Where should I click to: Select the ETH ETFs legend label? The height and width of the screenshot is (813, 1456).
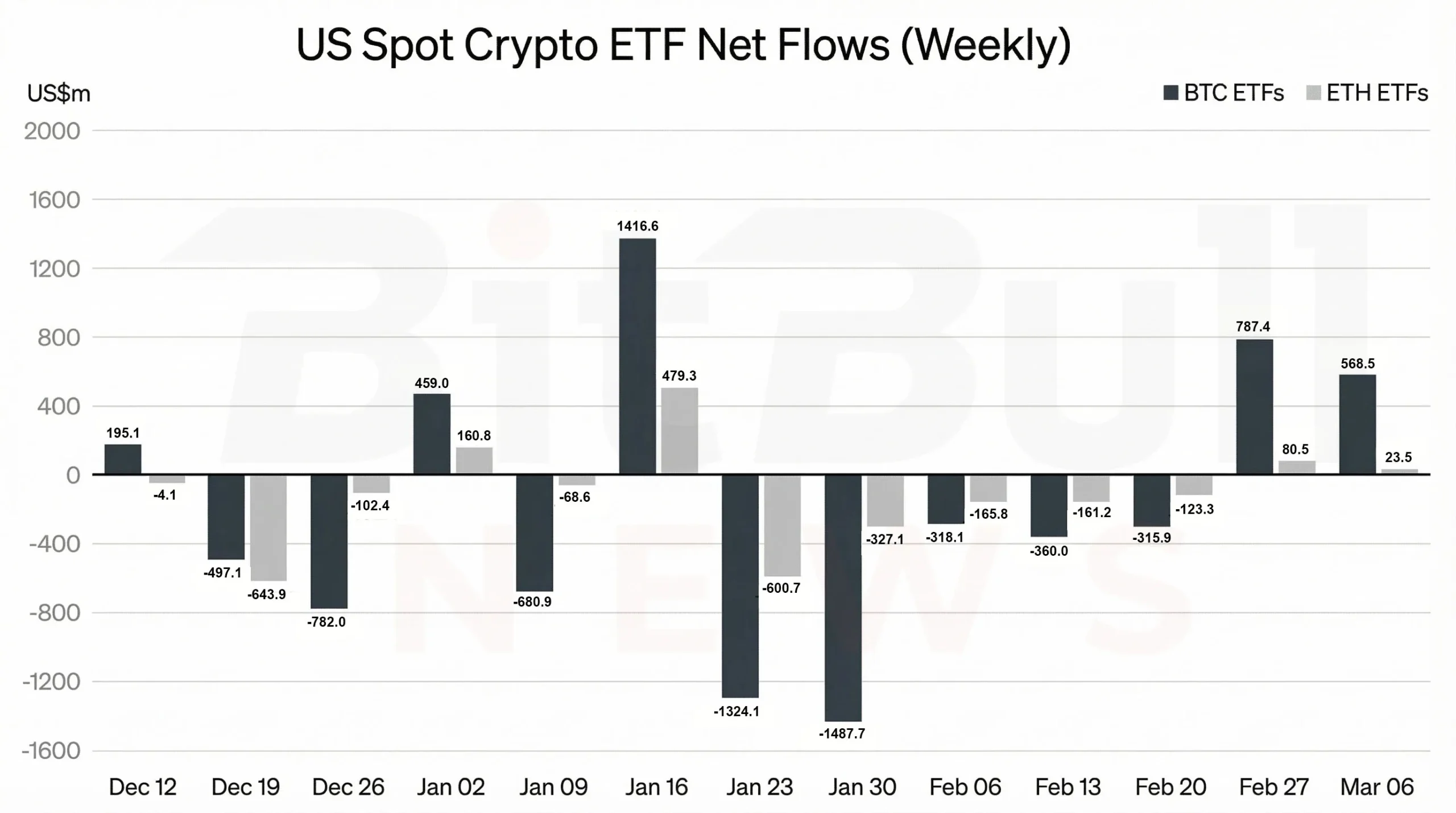click(1377, 93)
